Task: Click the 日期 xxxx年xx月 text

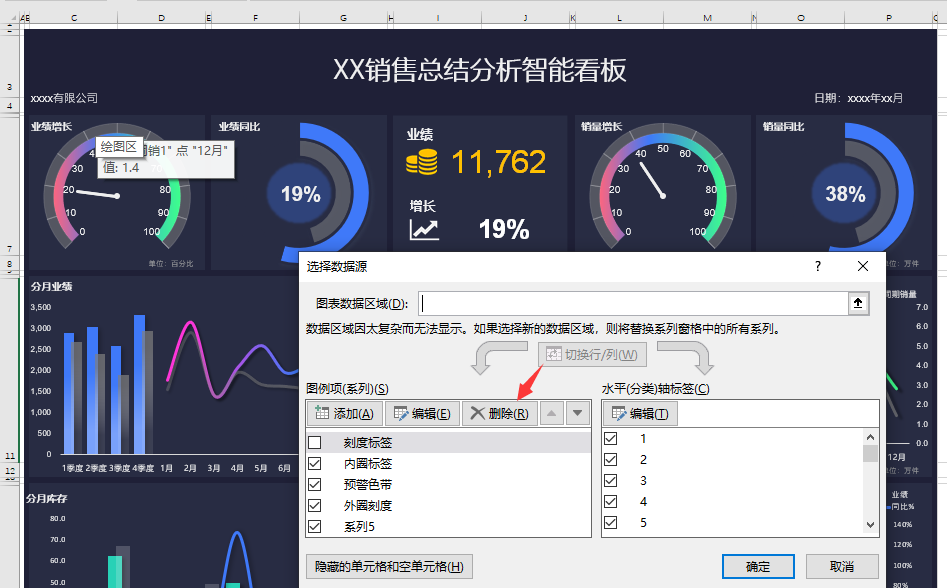Action: [858, 98]
